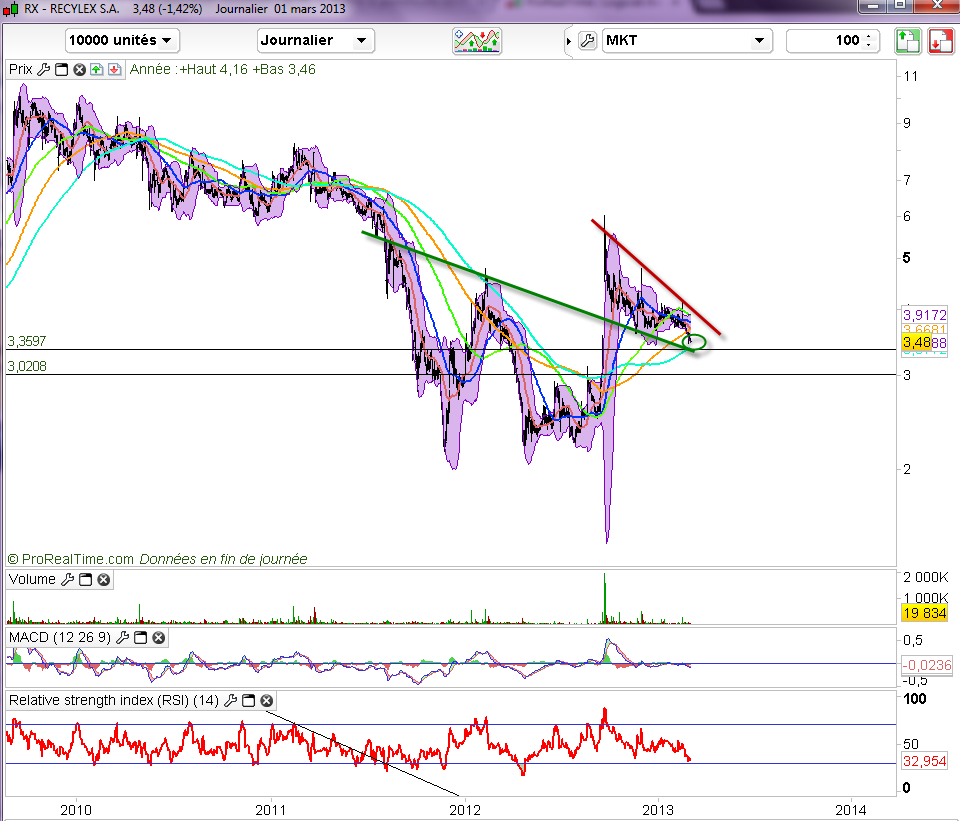
Task: Remove the MACD indicator panel
Action: [158, 637]
